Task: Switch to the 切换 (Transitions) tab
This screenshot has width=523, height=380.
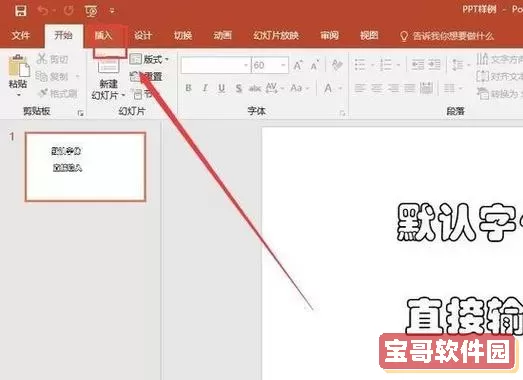Action: (x=183, y=35)
